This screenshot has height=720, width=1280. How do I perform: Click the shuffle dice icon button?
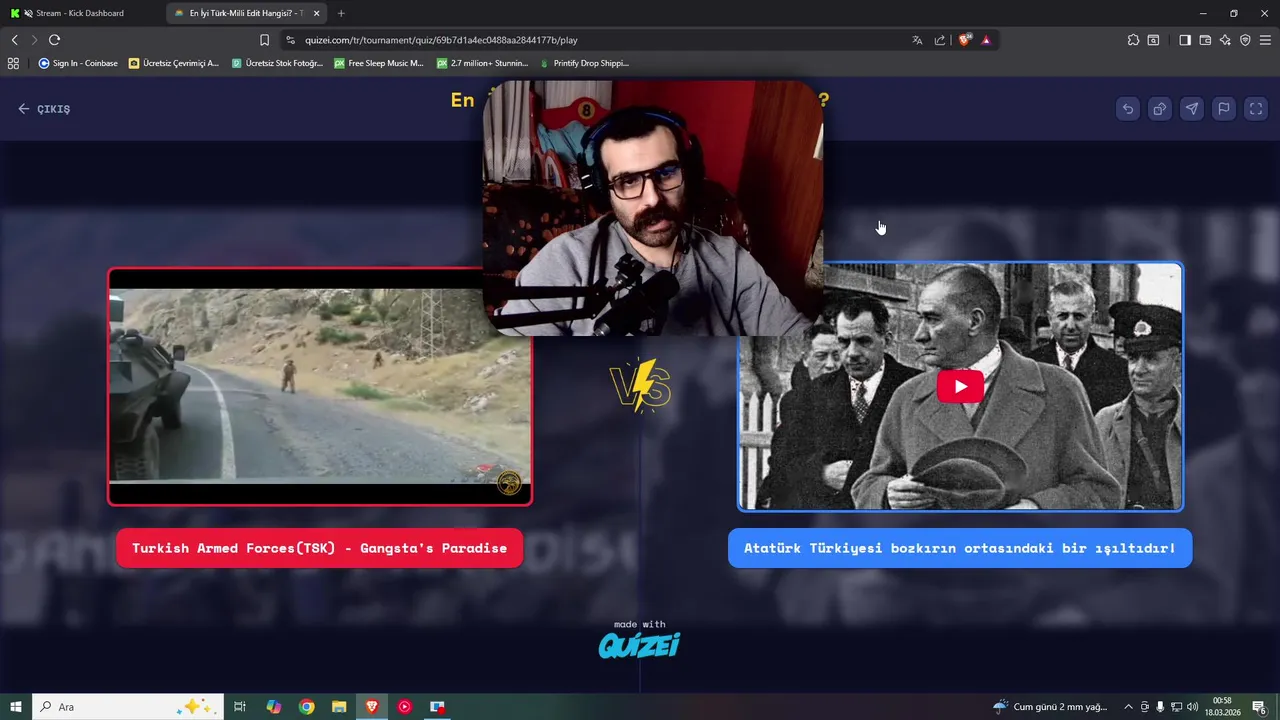coord(1160,109)
